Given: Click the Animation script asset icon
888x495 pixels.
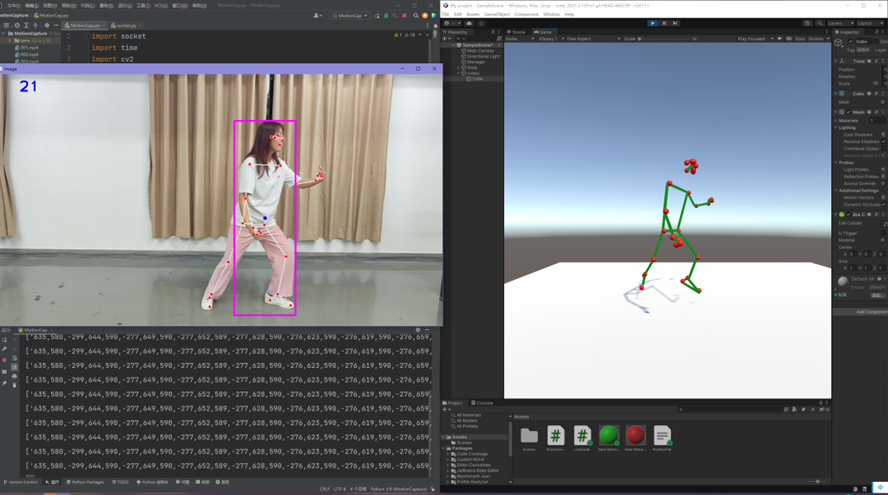Looking at the screenshot, I should coord(555,435).
